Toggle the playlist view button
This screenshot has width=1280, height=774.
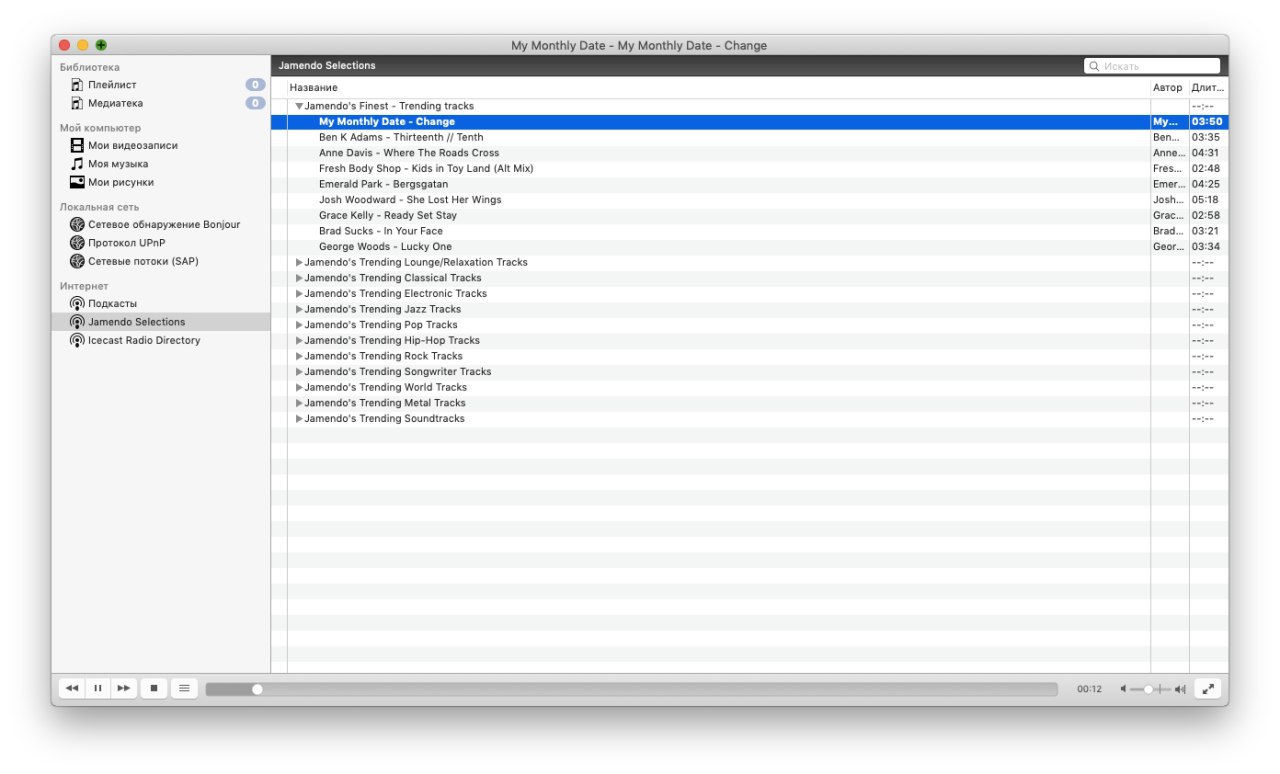click(x=184, y=688)
